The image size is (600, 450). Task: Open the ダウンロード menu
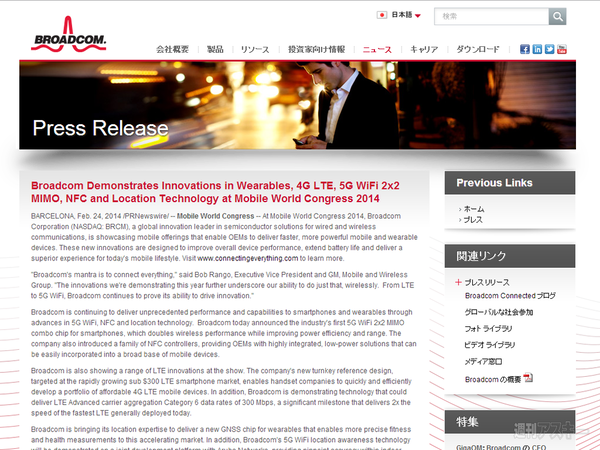(x=478, y=49)
